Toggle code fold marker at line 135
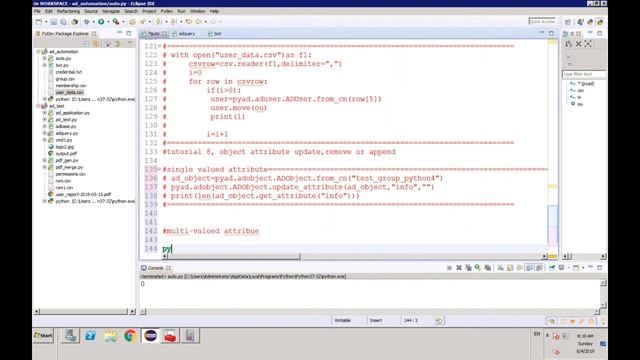The width and height of the screenshot is (640, 360). [160, 169]
